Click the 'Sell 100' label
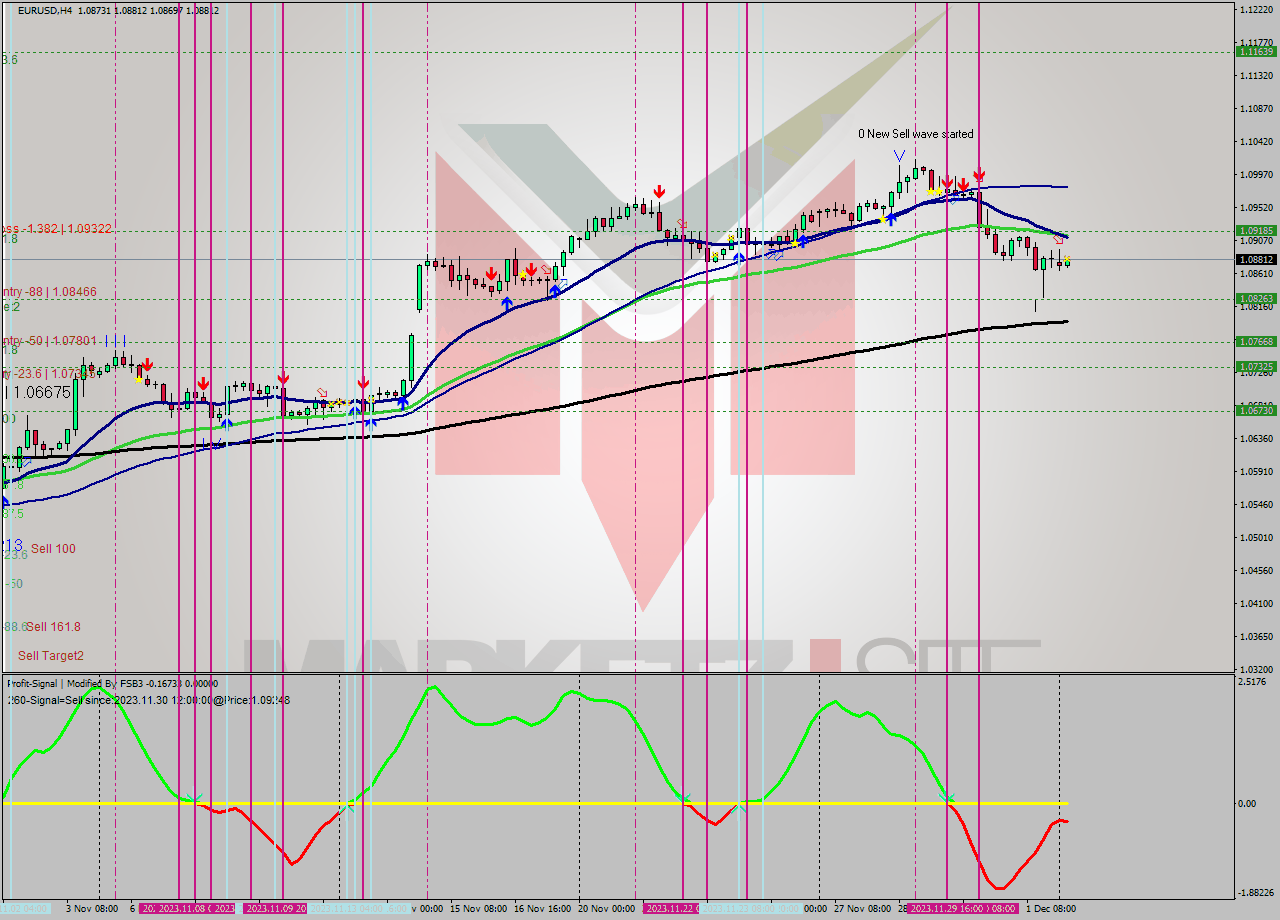 click(x=53, y=548)
